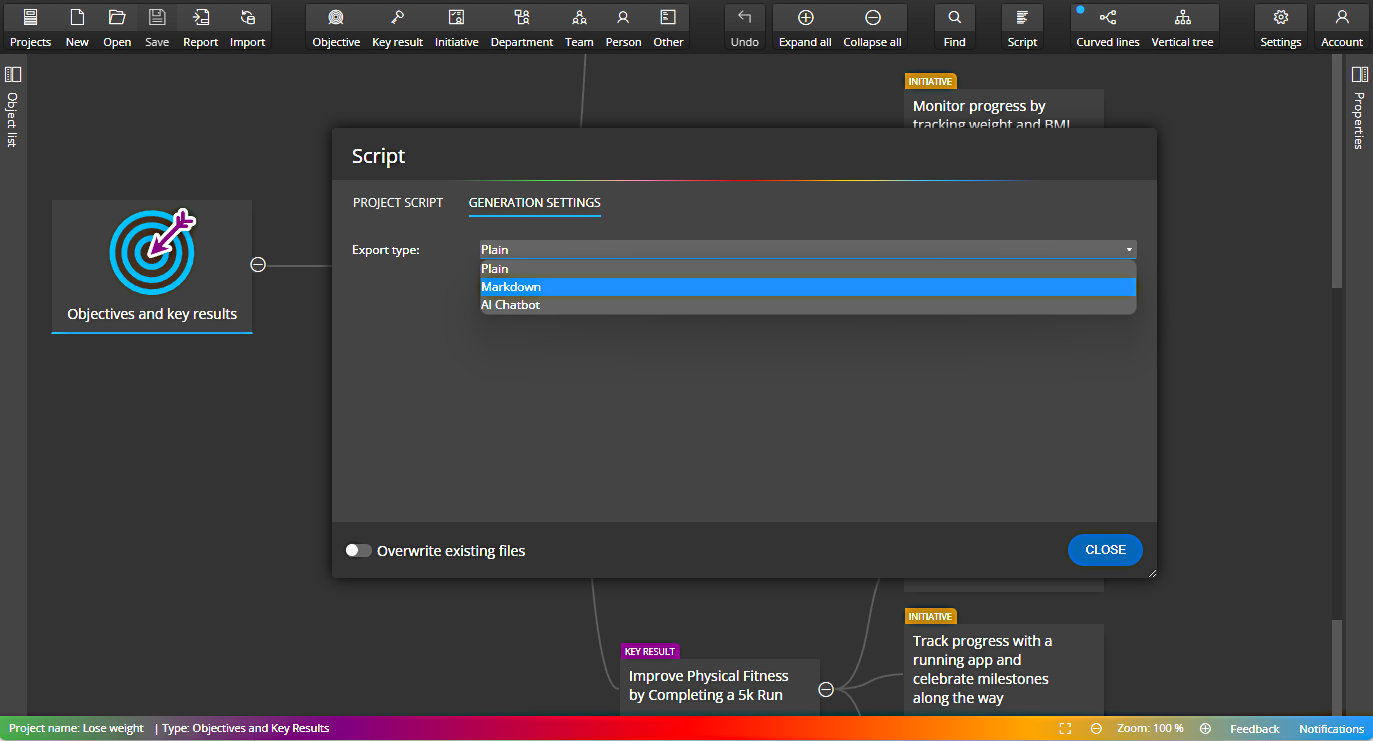Image resolution: width=1373 pixels, height=741 pixels.
Task: Open the Object list side panel
Action: click(13, 105)
